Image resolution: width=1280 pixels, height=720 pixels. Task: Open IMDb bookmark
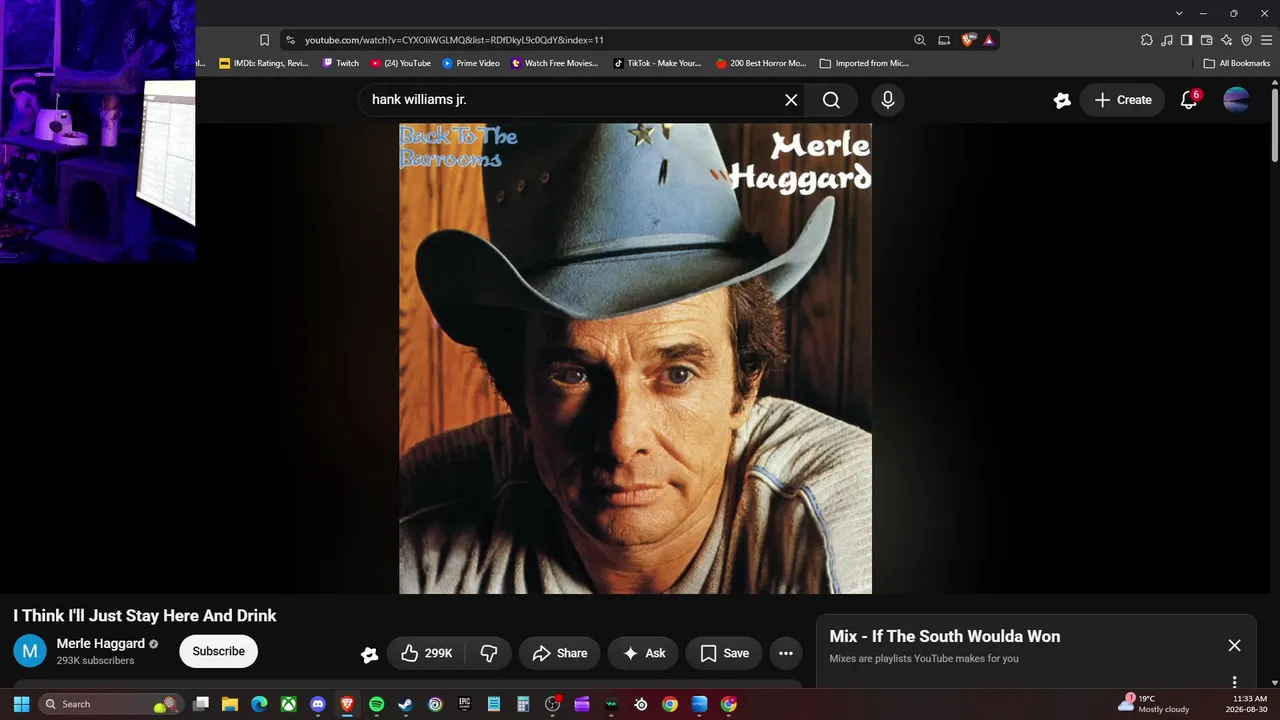click(264, 63)
